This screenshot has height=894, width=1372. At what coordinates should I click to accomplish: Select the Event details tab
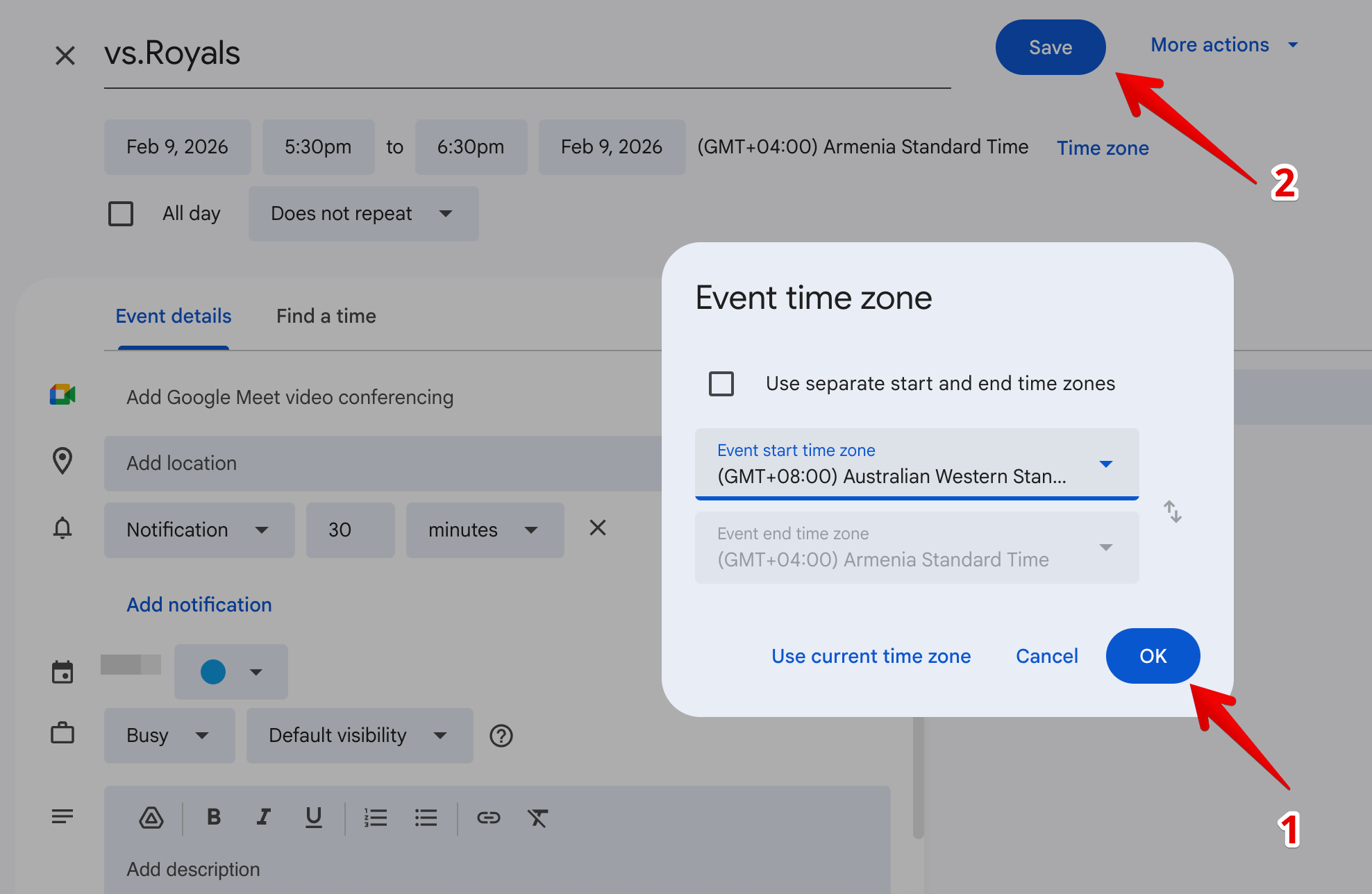tap(174, 317)
